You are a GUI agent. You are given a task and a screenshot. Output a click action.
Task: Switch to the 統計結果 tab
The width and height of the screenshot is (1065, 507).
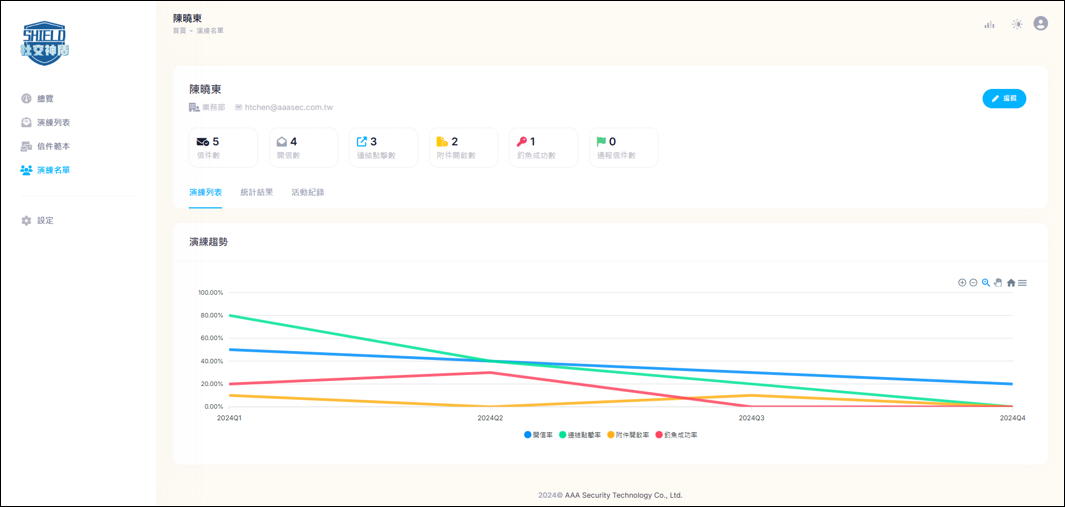[x=257, y=192]
